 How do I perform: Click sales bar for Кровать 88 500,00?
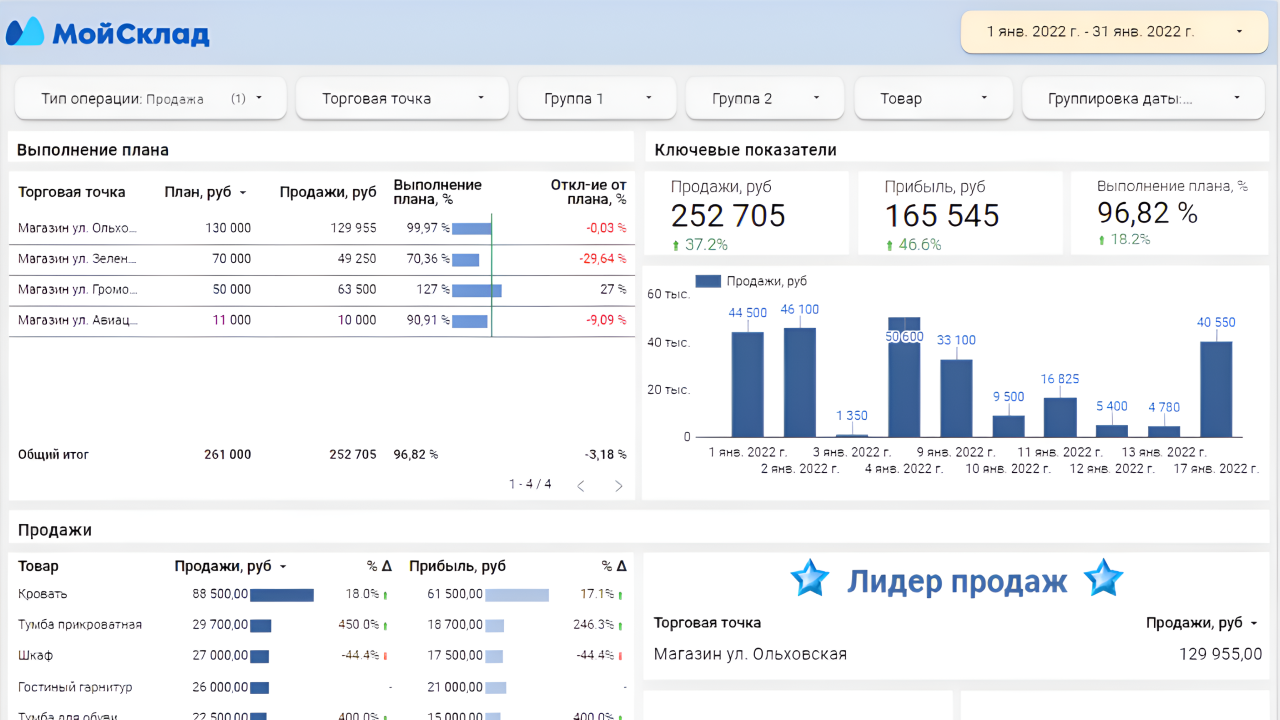coord(282,594)
